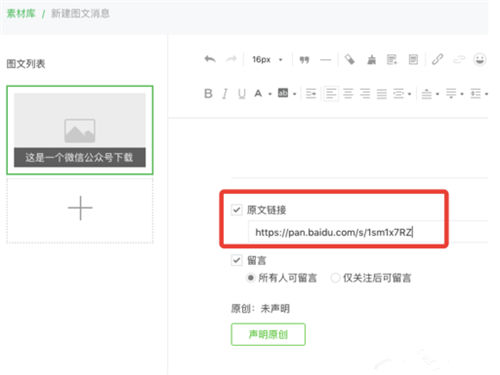500x375 pixels.
Task: Apply the font color A
Action: point(258,94)
